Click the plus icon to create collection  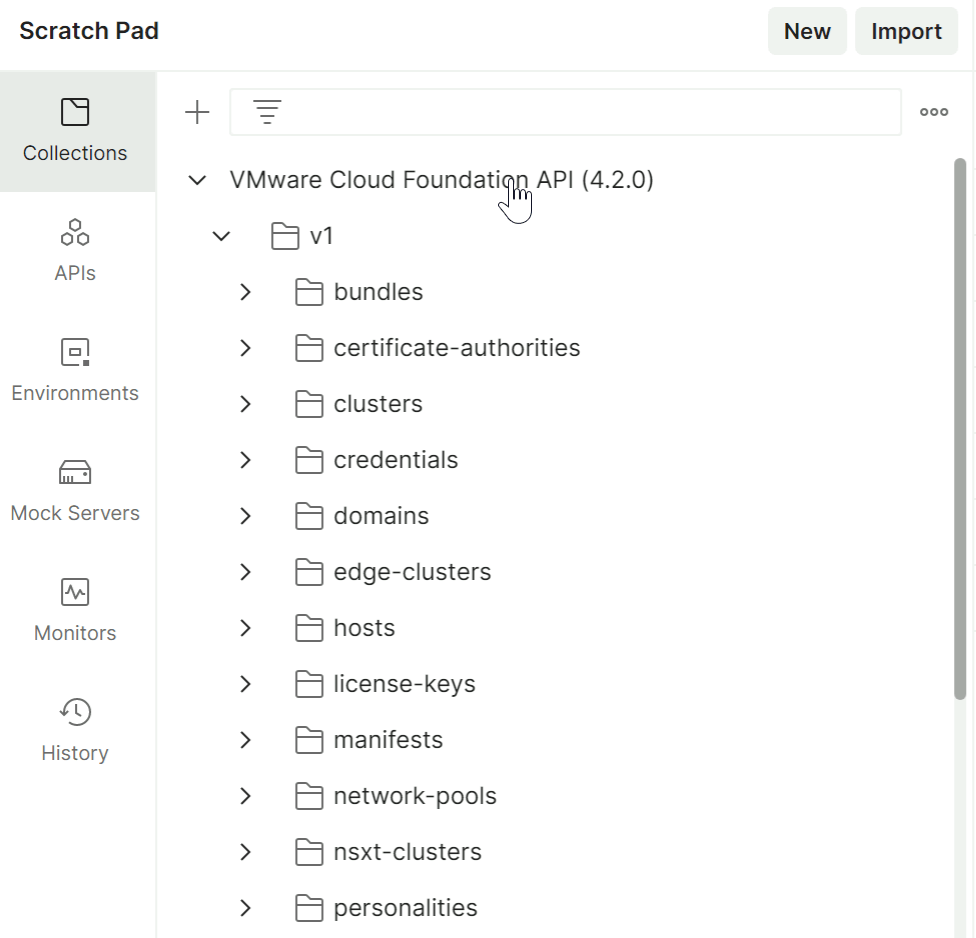tap(198, 112)
